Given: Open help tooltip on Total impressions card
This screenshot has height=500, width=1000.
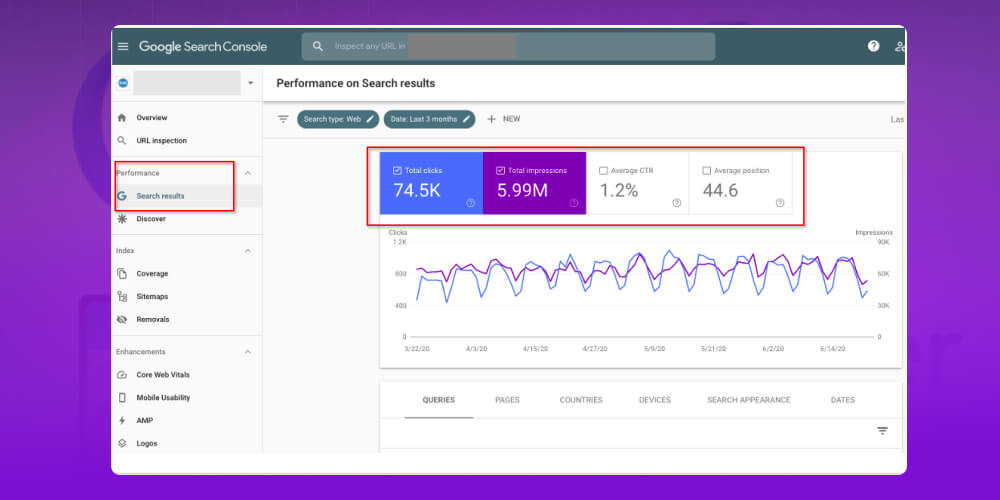Looking at the screenshot, I should 573,203.
